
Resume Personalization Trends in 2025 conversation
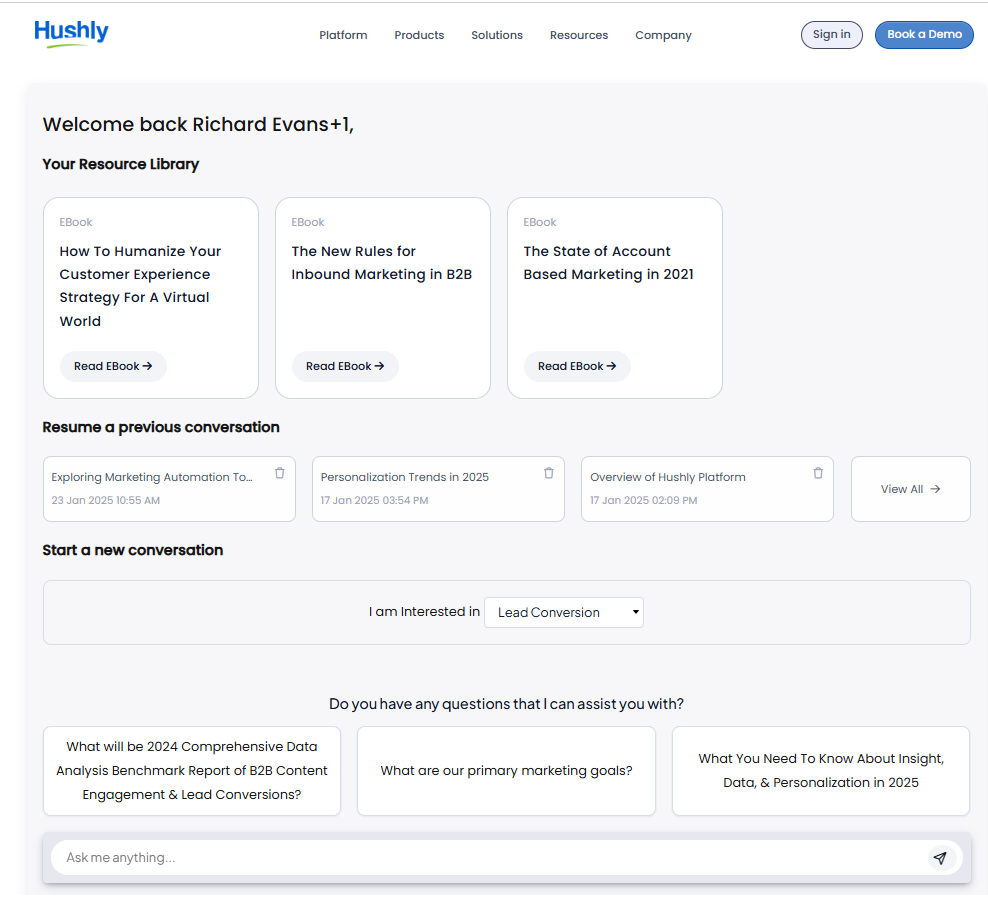point(438,489)
